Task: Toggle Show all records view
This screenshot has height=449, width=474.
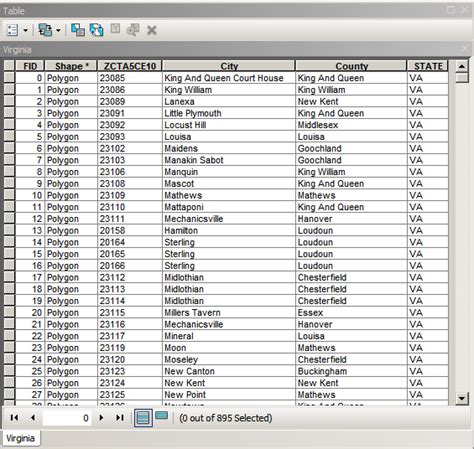Action: click(x=143, y=418)
